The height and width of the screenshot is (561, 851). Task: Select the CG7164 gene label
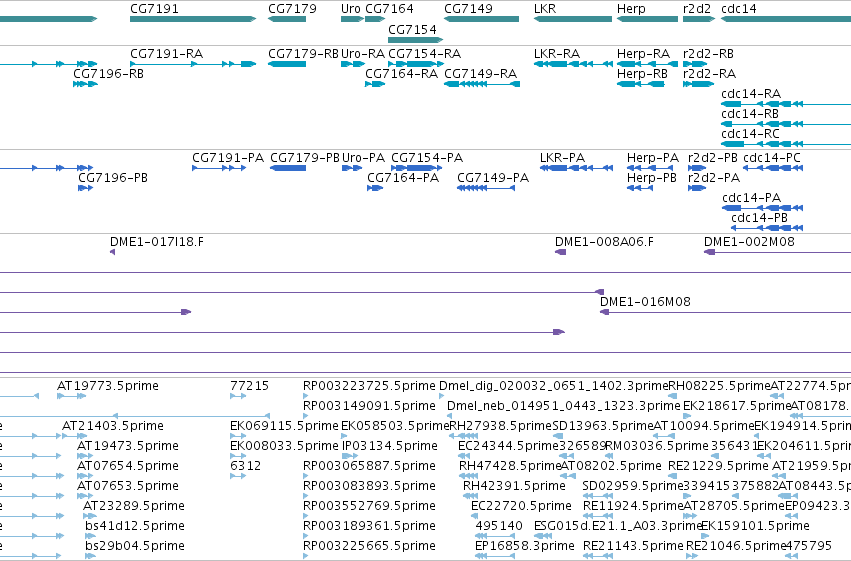(x=389, y=9)
